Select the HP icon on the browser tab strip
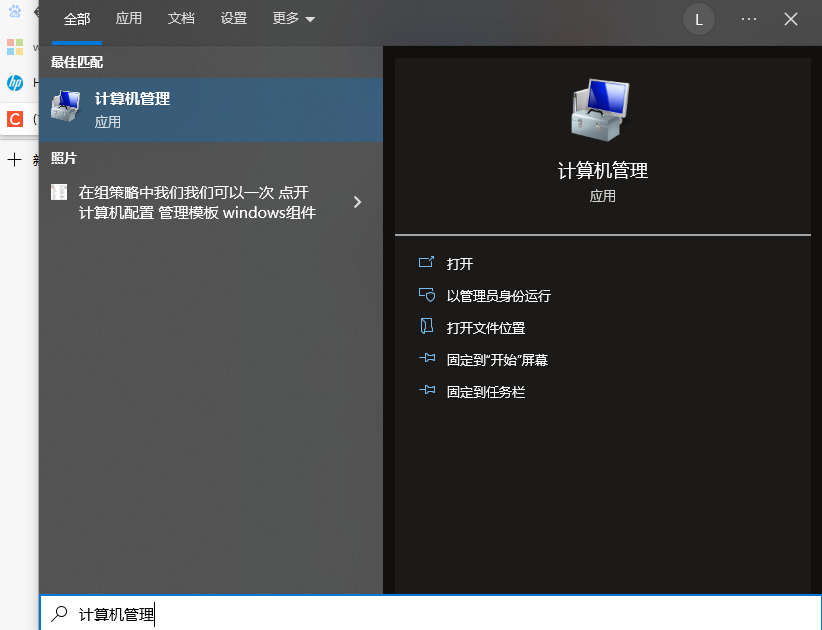The width and height of the screenshot is (822, 630). tap(15, 83)
